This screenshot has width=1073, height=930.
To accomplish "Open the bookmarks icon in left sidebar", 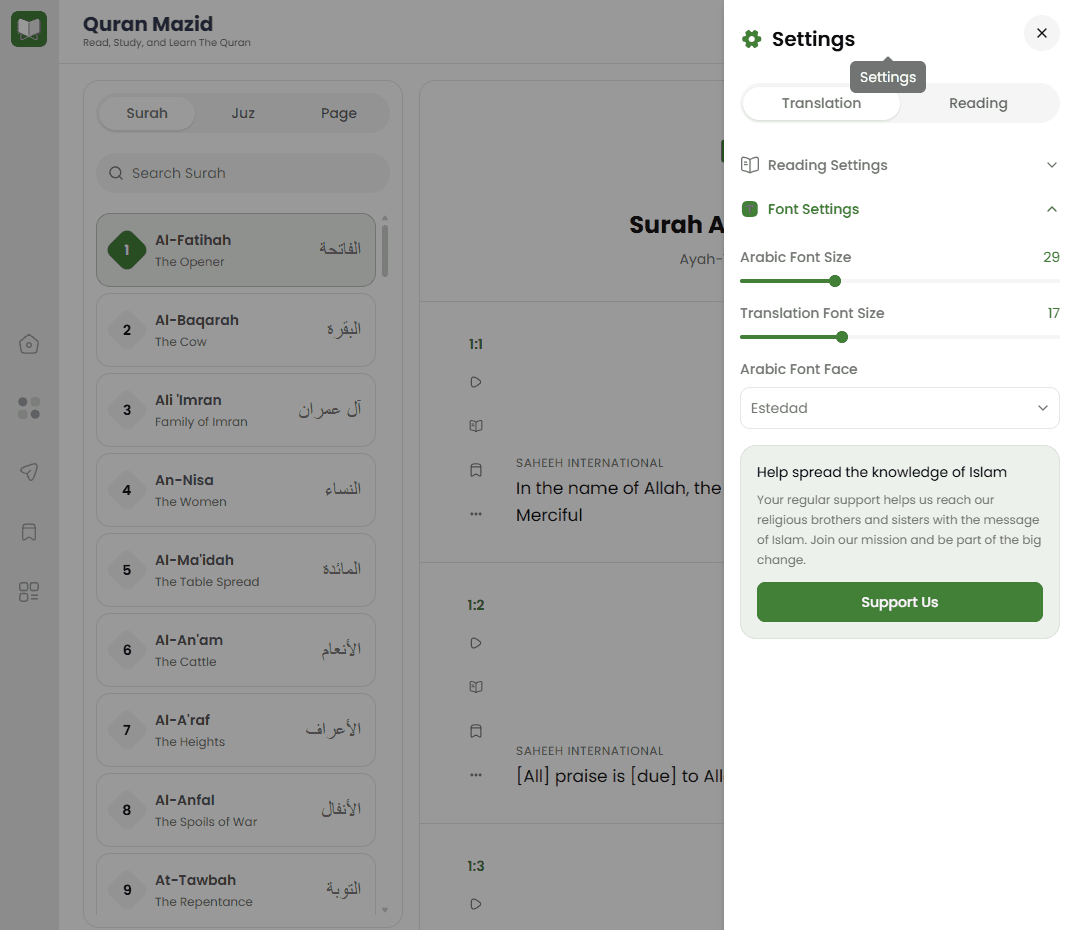I will coord(29,532).
